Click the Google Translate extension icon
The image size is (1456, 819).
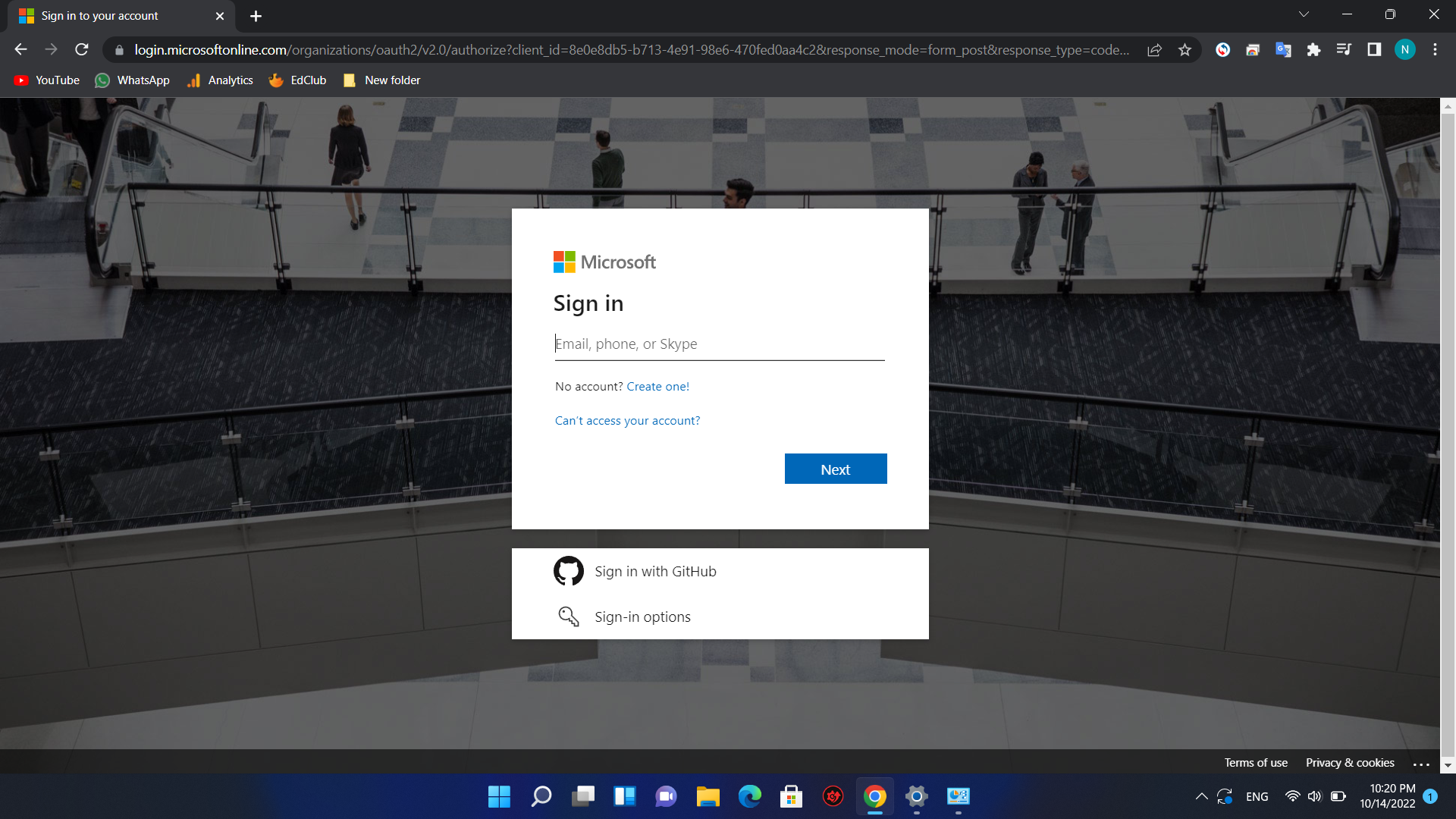[x=1283, y=50]
